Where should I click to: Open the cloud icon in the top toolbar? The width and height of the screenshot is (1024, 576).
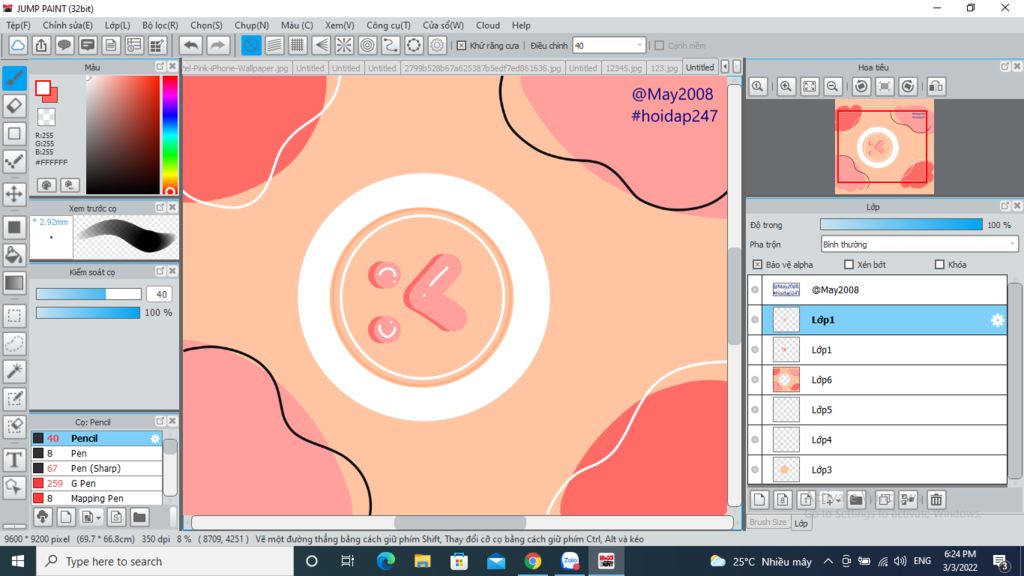coord(18,45)
